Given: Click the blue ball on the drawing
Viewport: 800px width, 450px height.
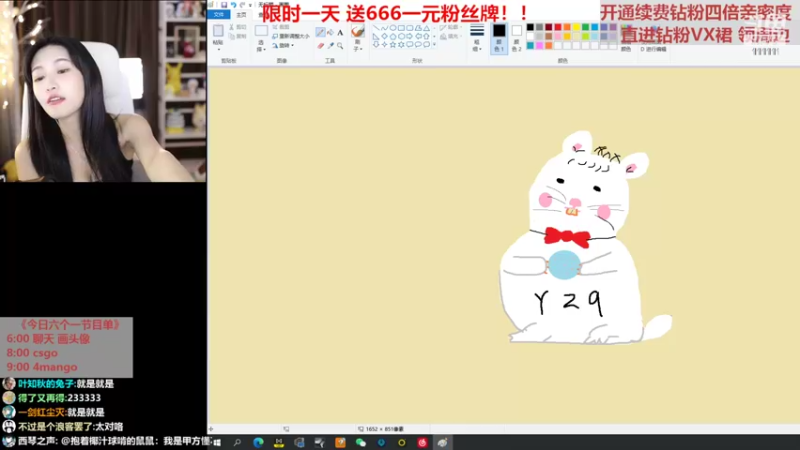Looking at the screenshot, I should click(564, 264).
